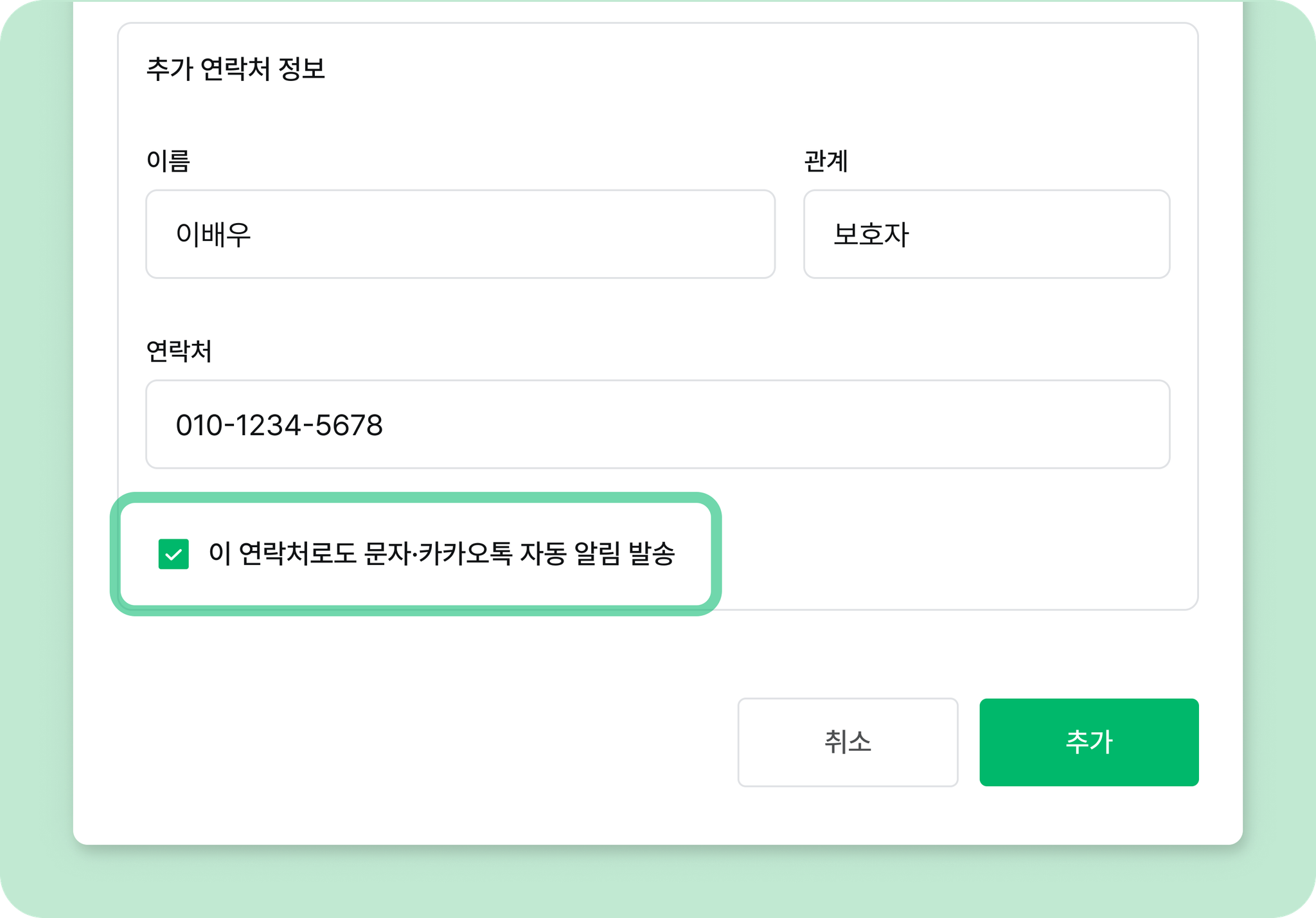Click empty space right of 이배우 in the name field
The height and width of the screenshot is (918, 1316).
pyautogui.click(x=514, y=234)
